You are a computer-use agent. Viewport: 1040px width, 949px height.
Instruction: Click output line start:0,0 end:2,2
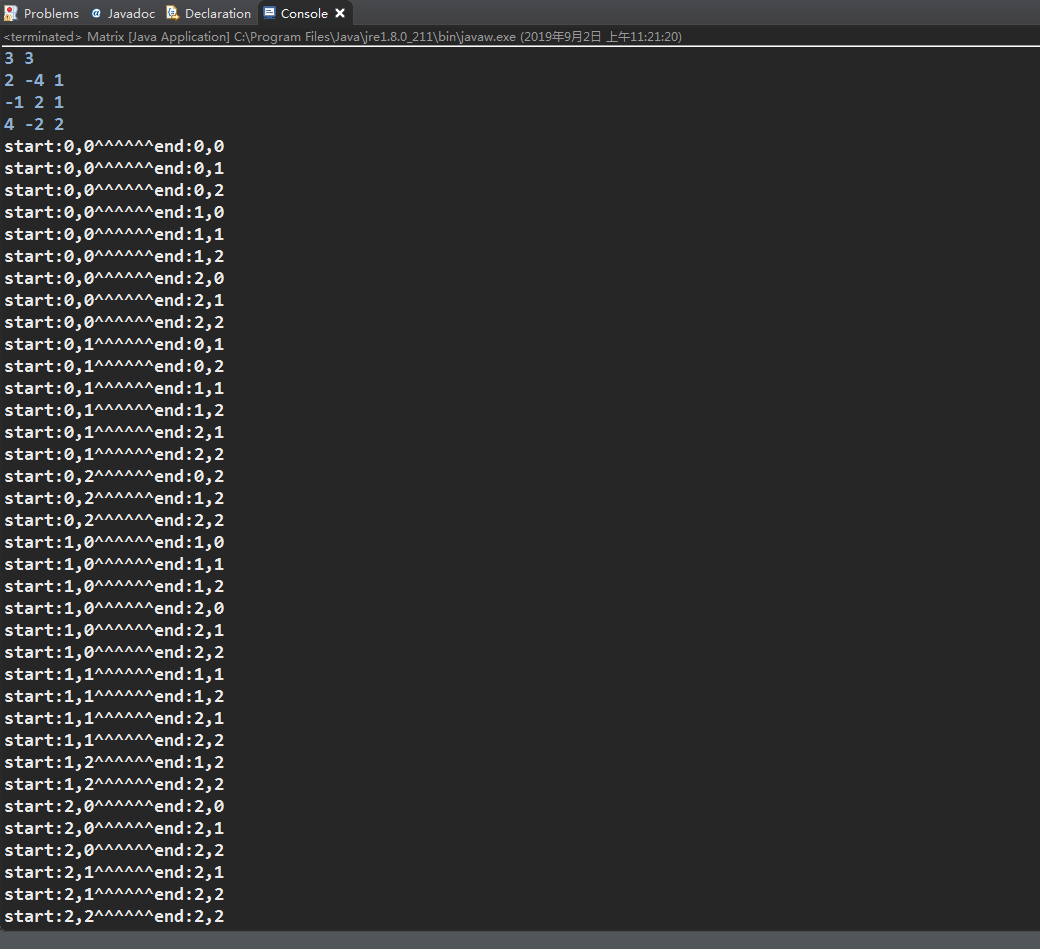114,322
